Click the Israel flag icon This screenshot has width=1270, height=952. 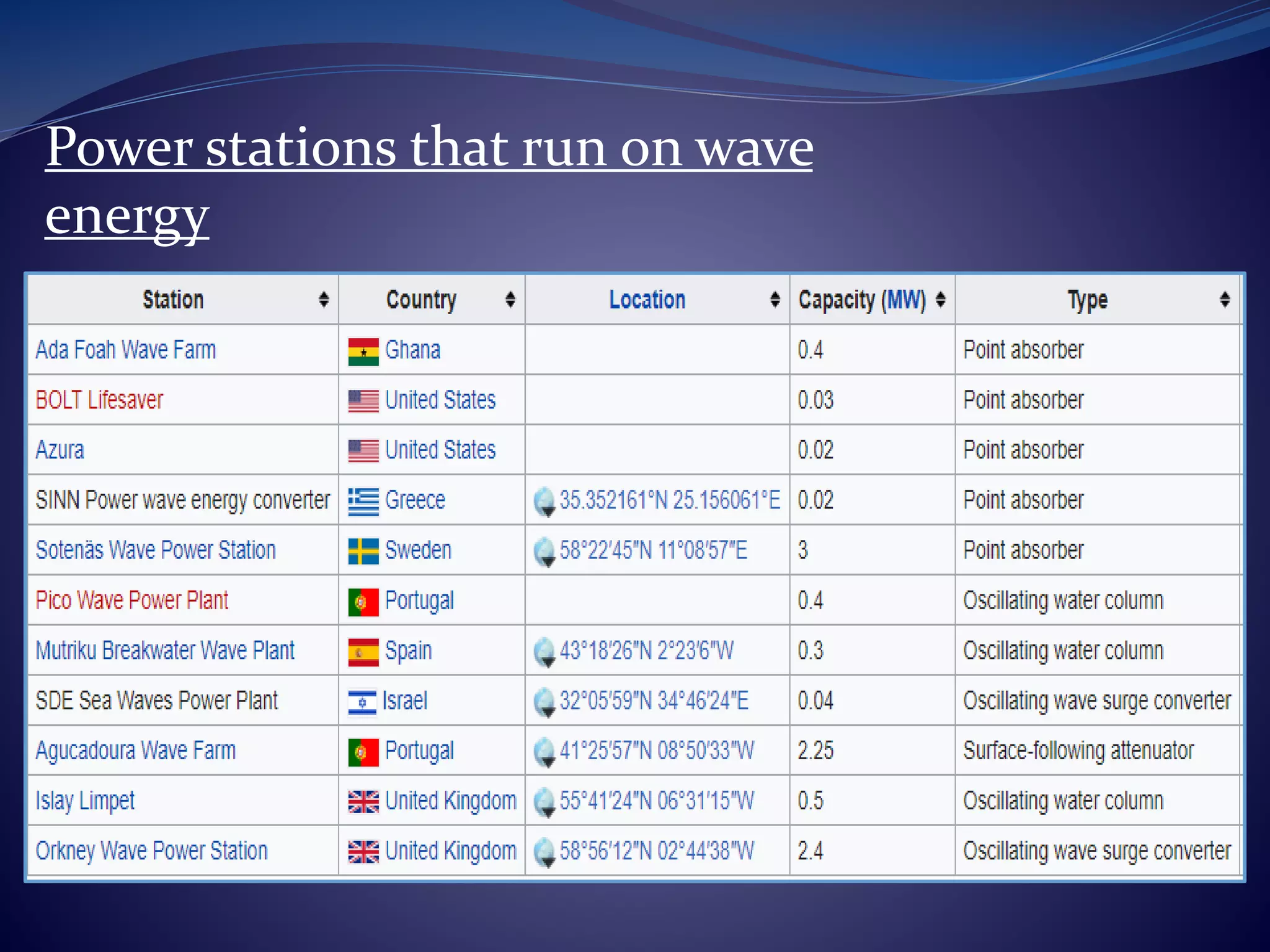click(362, 702)
